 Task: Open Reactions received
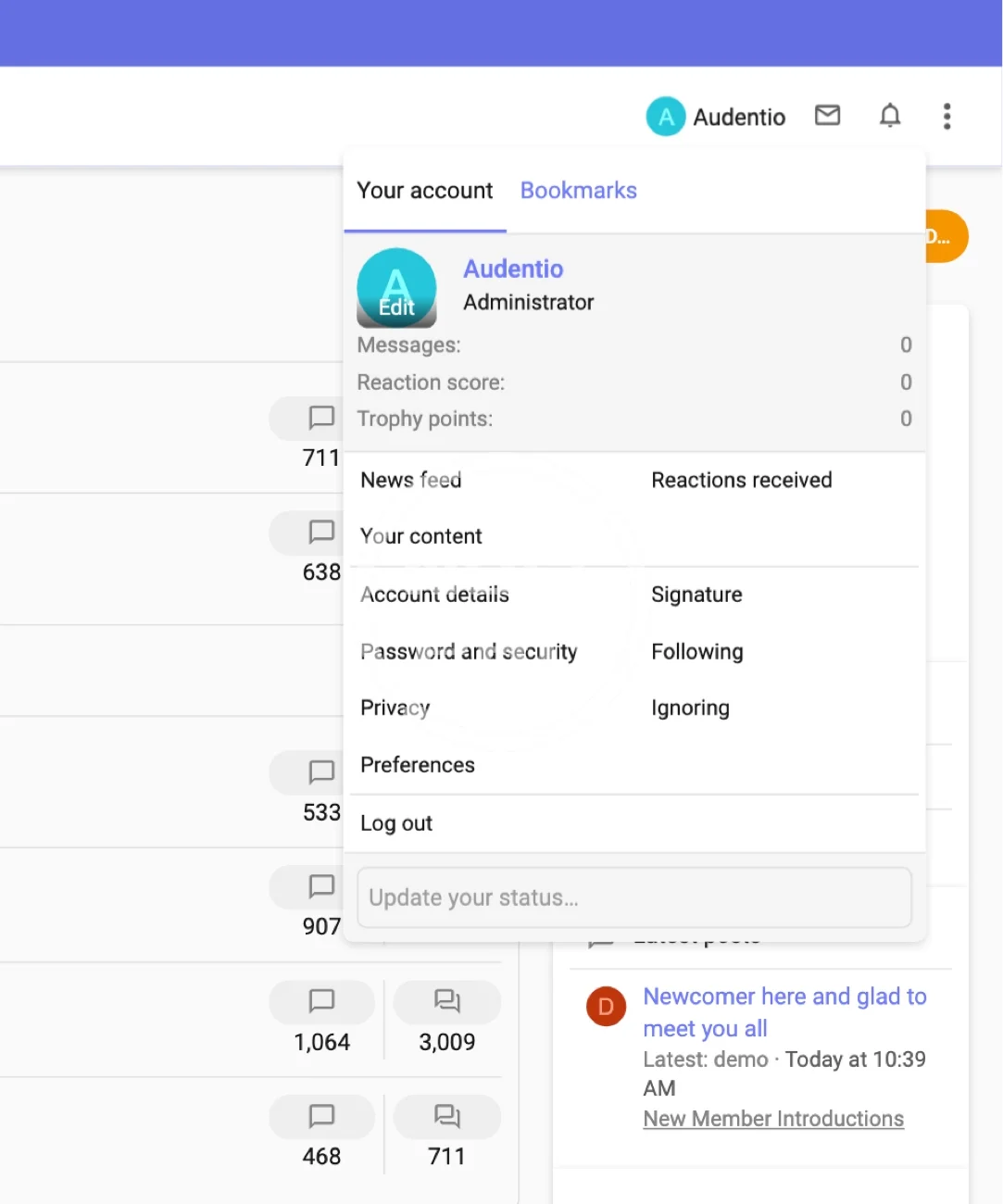[741, 480]
